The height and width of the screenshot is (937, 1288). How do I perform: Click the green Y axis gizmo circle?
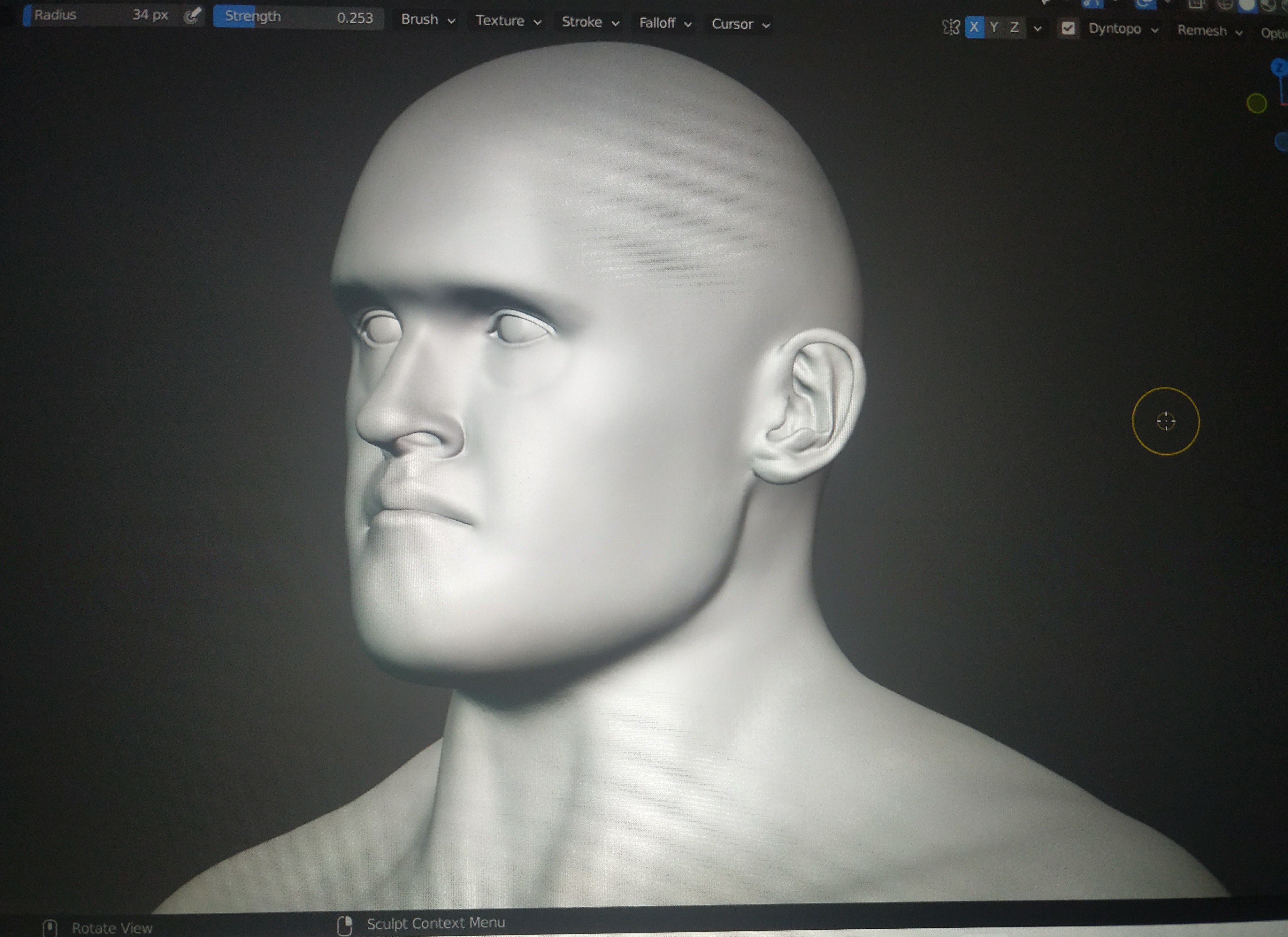click(1256, 104)
